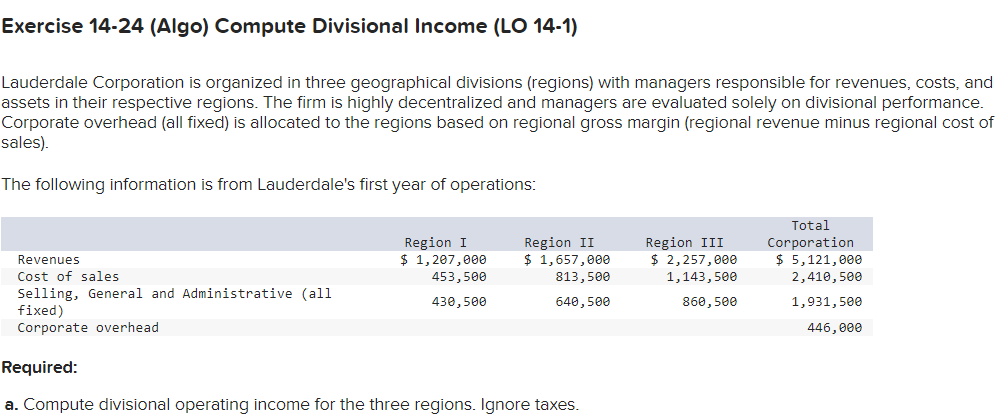The image size is (1000, 416).
Task: Click requirement 'a. Compute divisional operating income'
Action: (x=291, y=405)
